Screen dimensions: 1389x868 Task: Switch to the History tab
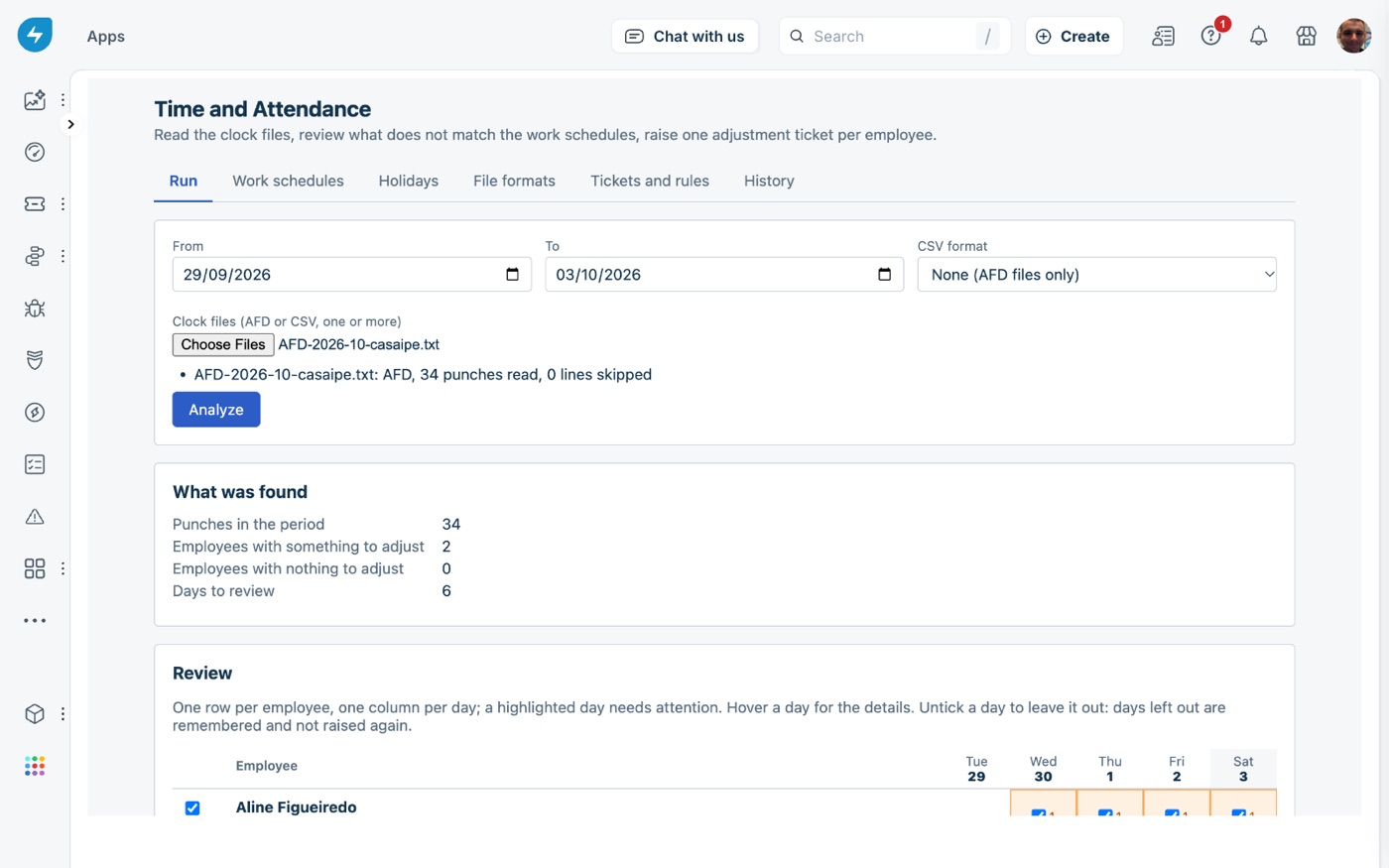click(769, 181)
